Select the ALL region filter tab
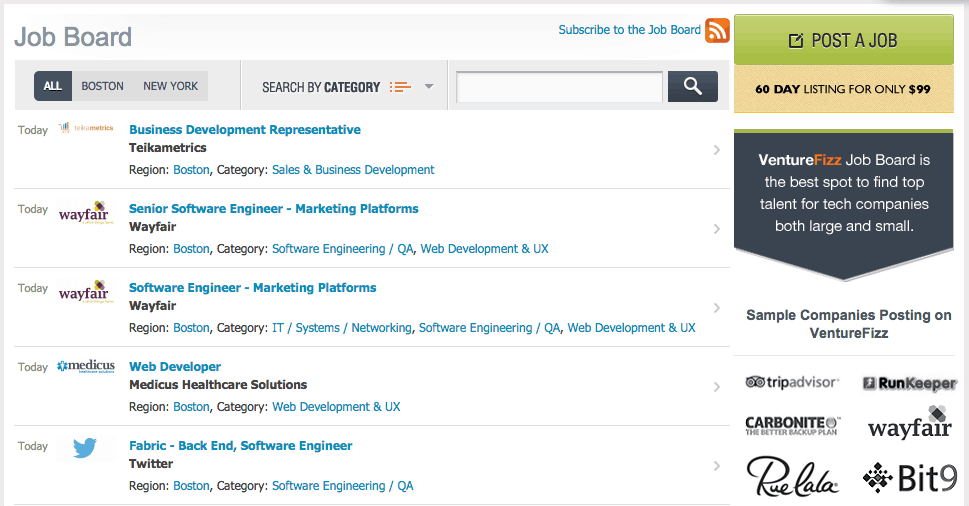969x506 pixels. click(53, 86)
